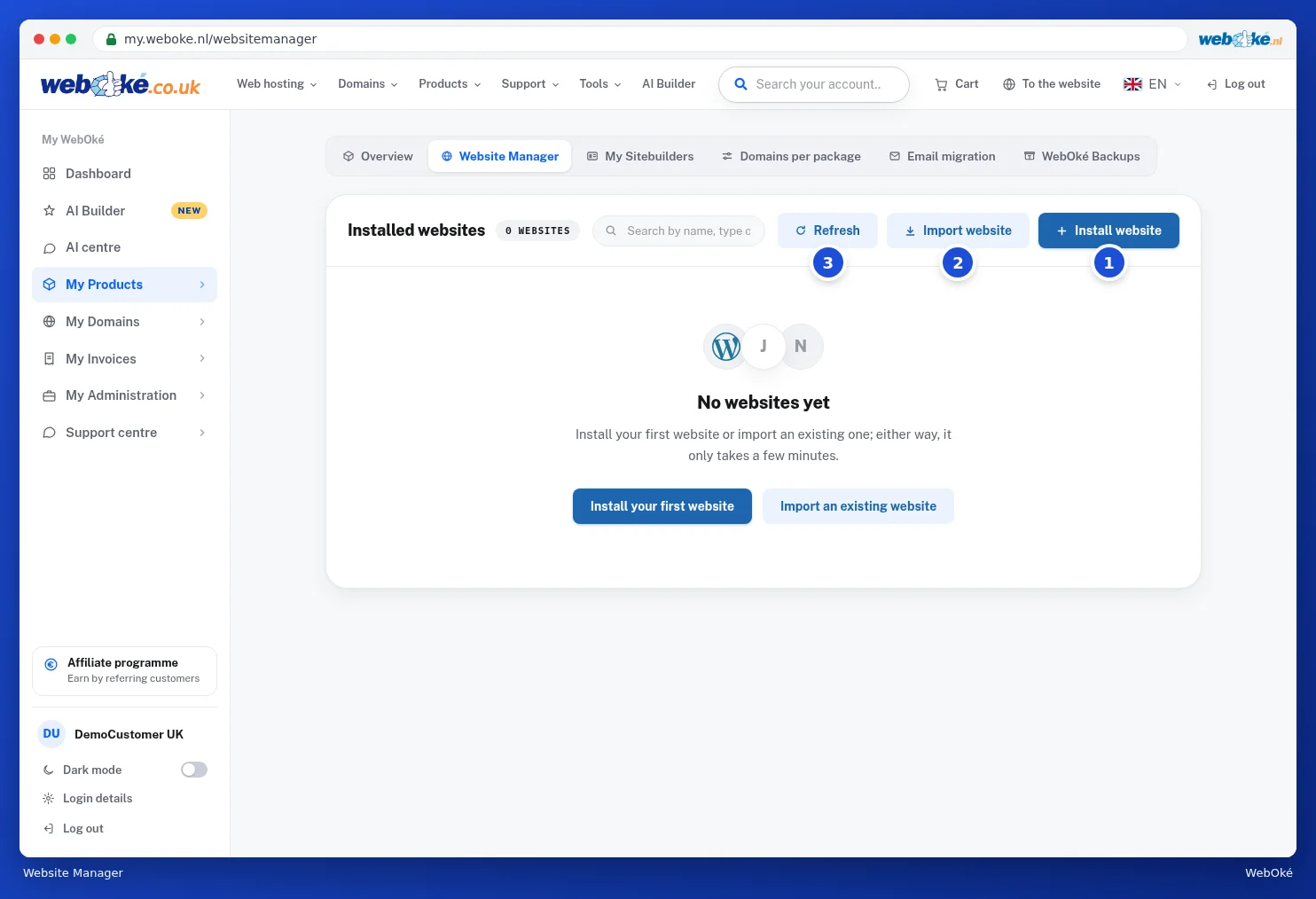Open the Tools dropdown menu
1316x899 pixels.
click(600, 84)
